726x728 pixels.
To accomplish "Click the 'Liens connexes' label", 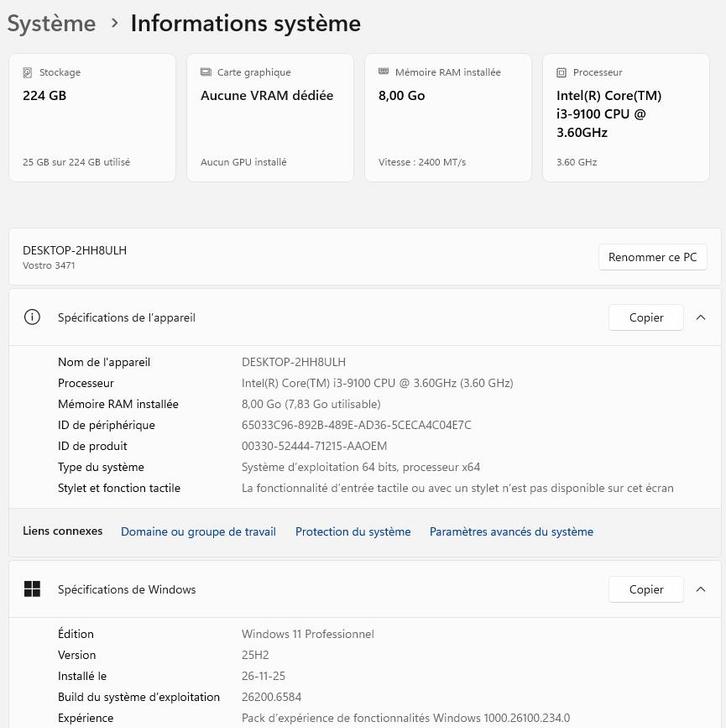I will point(63,531).
